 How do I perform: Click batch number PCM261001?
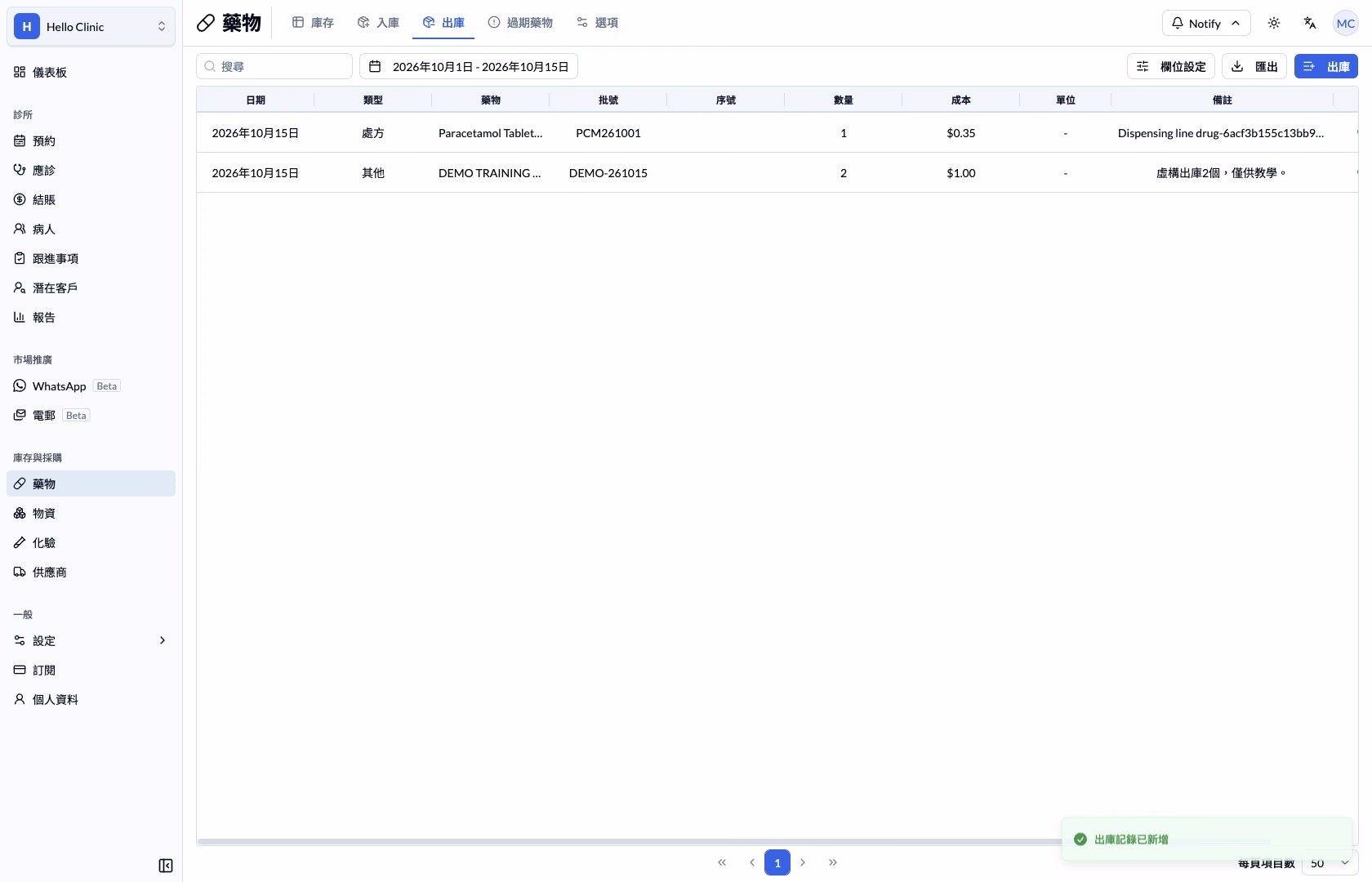click(608, 133)
